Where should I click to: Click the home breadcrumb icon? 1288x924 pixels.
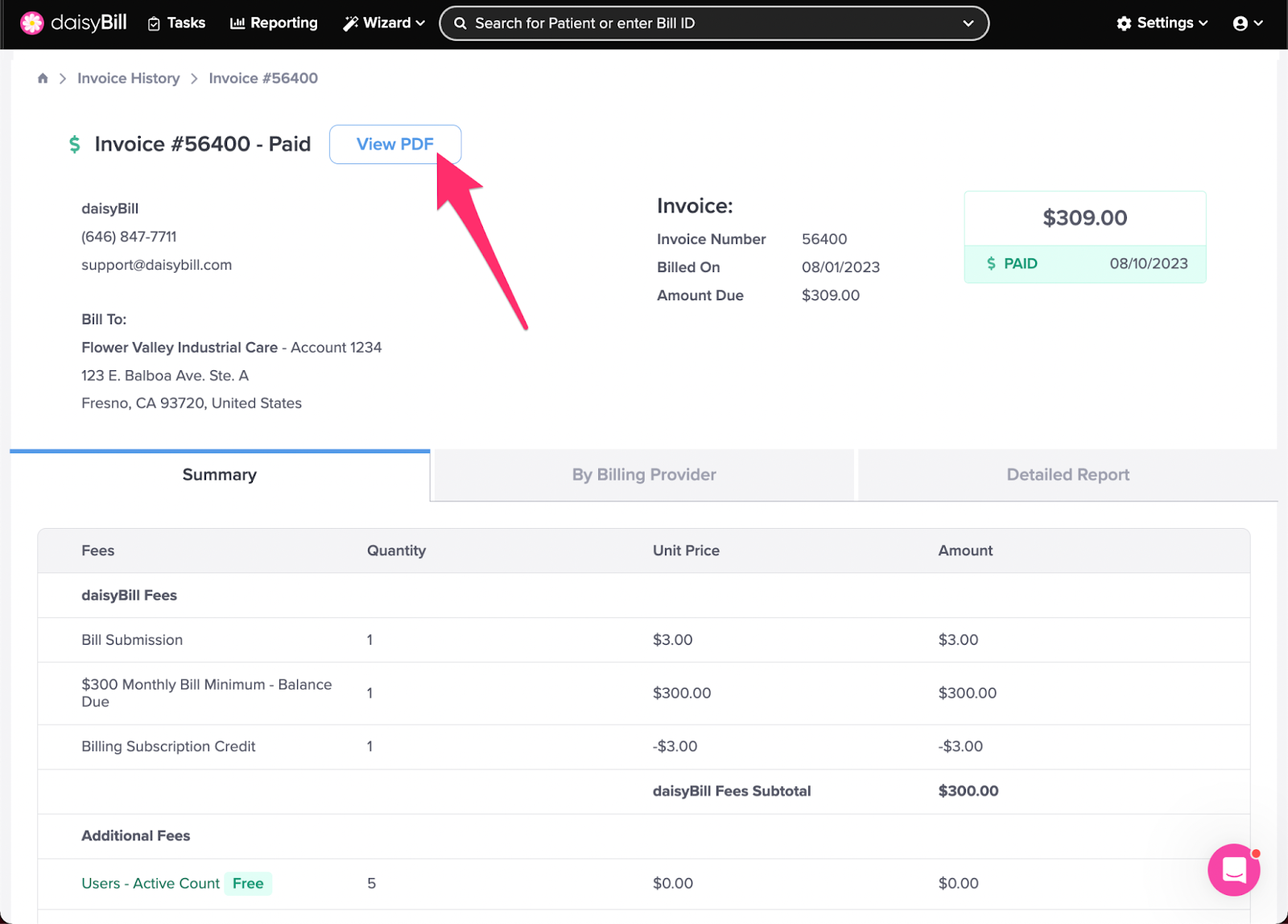tap(43, 78)
